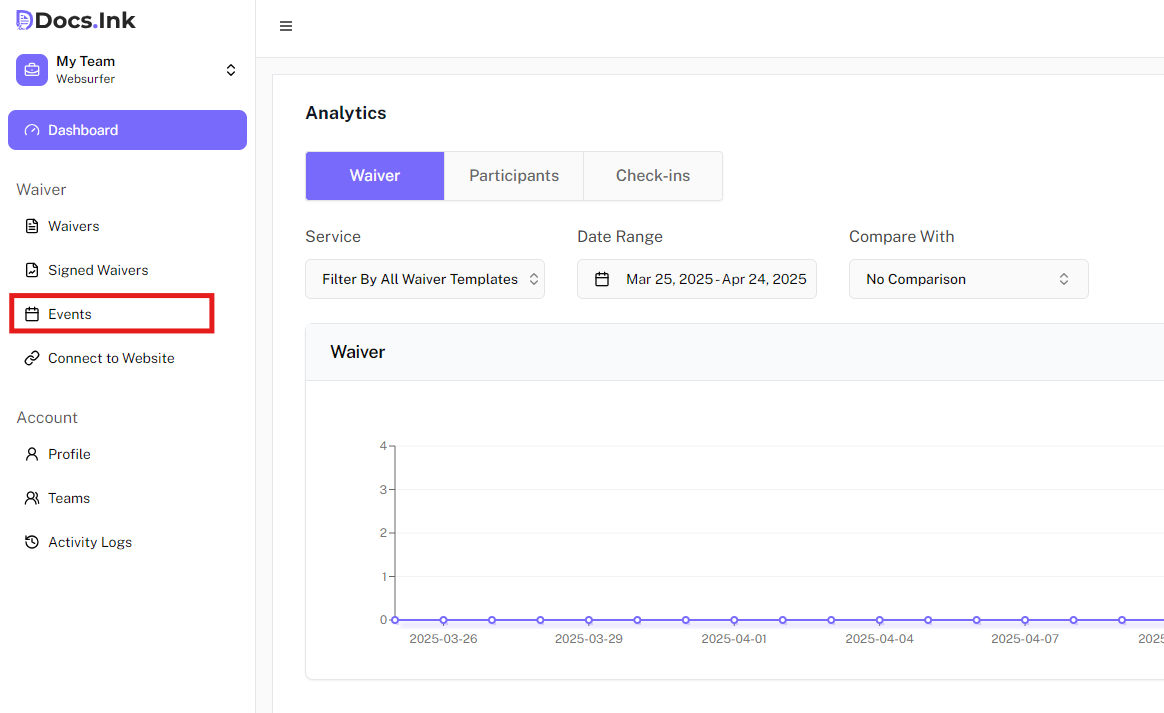This screenshot has width=1164, height=713.
Task: Open the No Comparison dropdown
Action: click(968, 279)
